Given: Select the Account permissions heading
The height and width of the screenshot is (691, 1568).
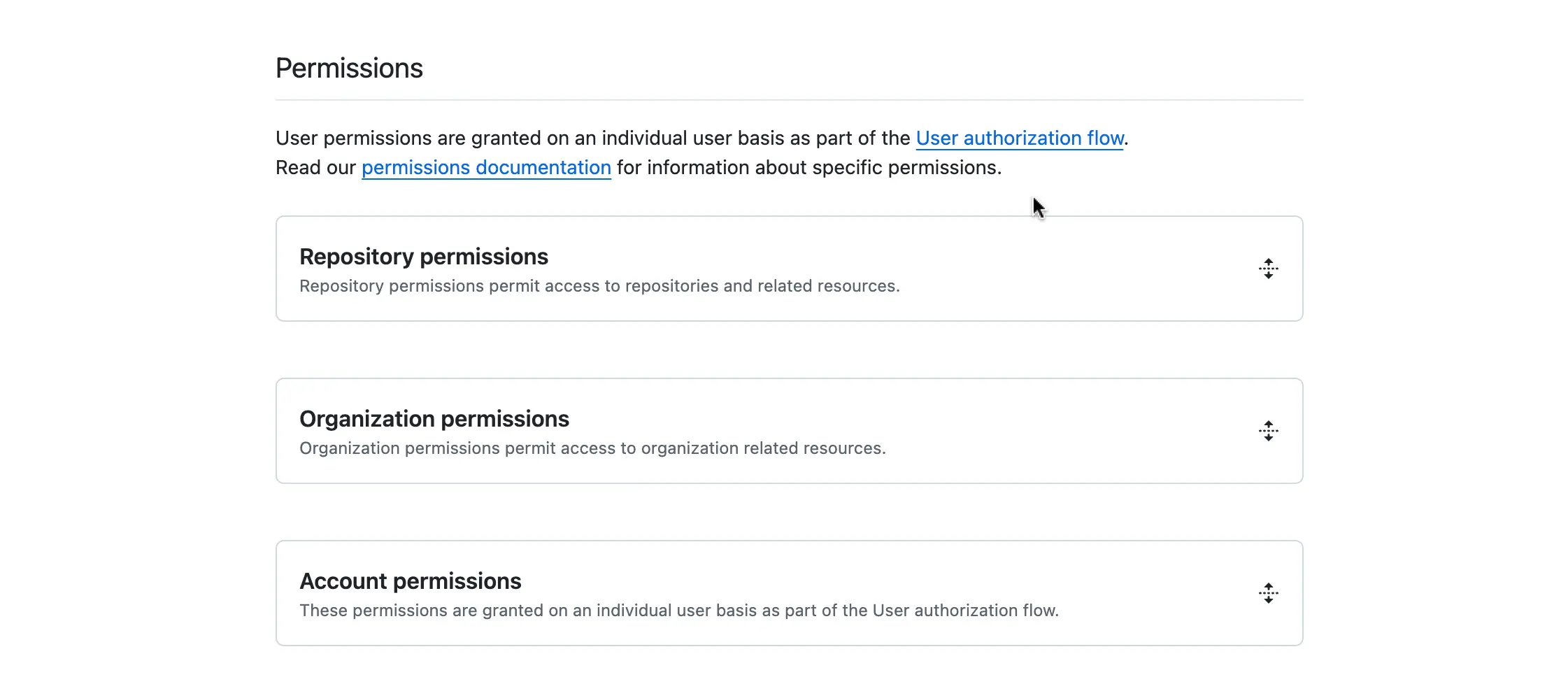Looking at the screenshot, I should tap(411, 581).
